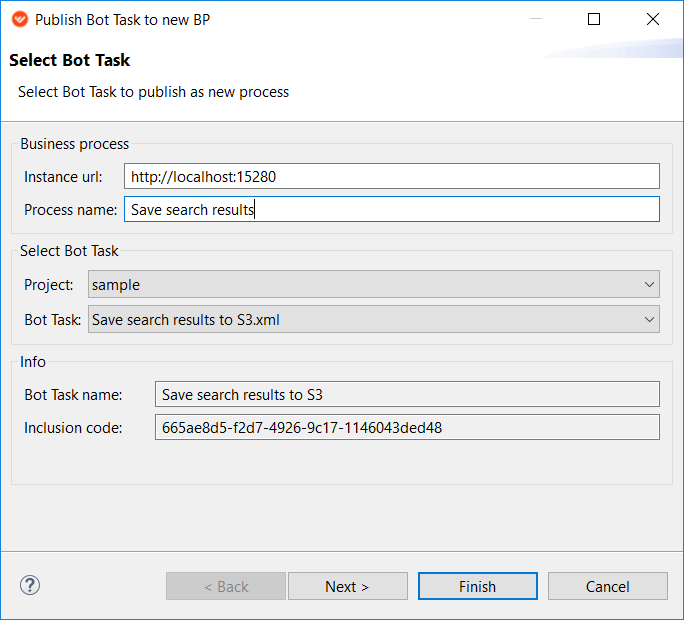Focus the Instance url input field

coord(392,176)
